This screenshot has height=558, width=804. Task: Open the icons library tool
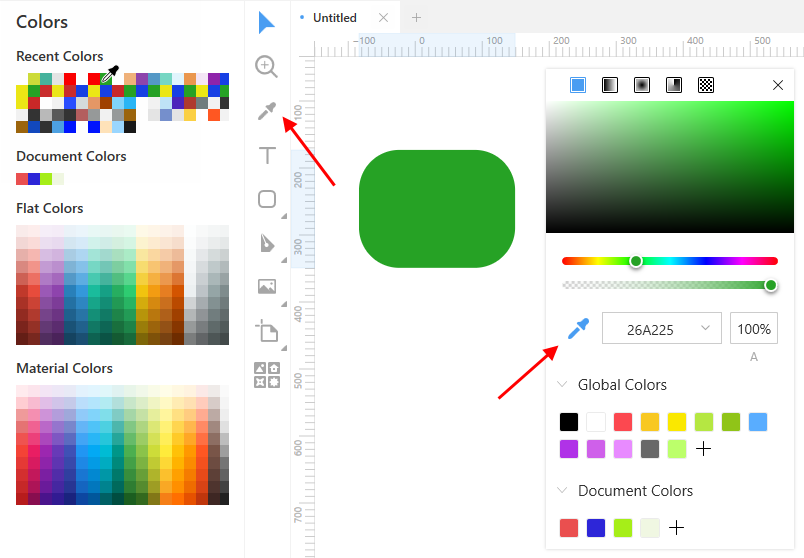tap(267, 375)
